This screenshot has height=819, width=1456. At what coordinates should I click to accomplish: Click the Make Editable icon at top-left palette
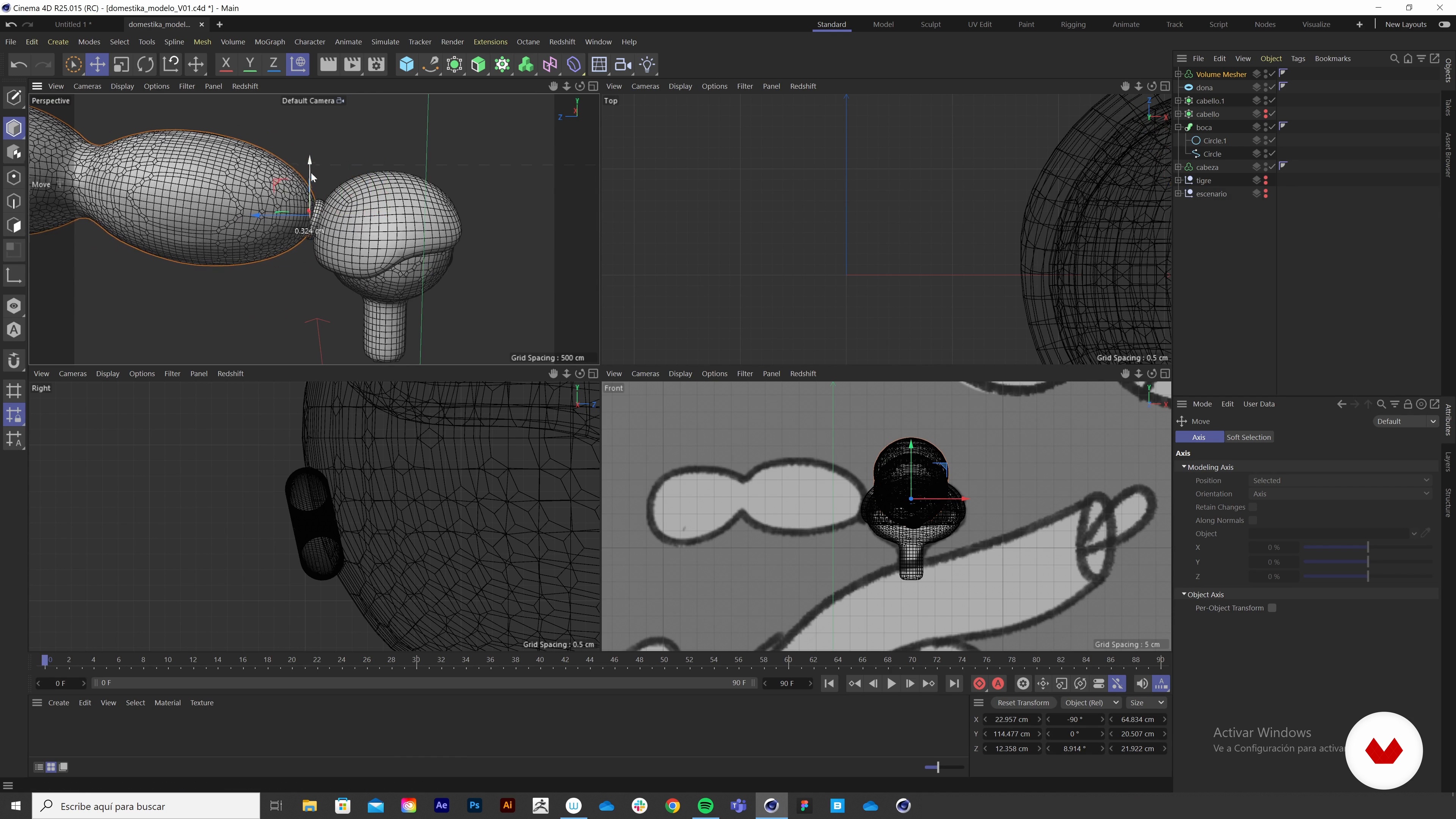(x=14, y=97)
